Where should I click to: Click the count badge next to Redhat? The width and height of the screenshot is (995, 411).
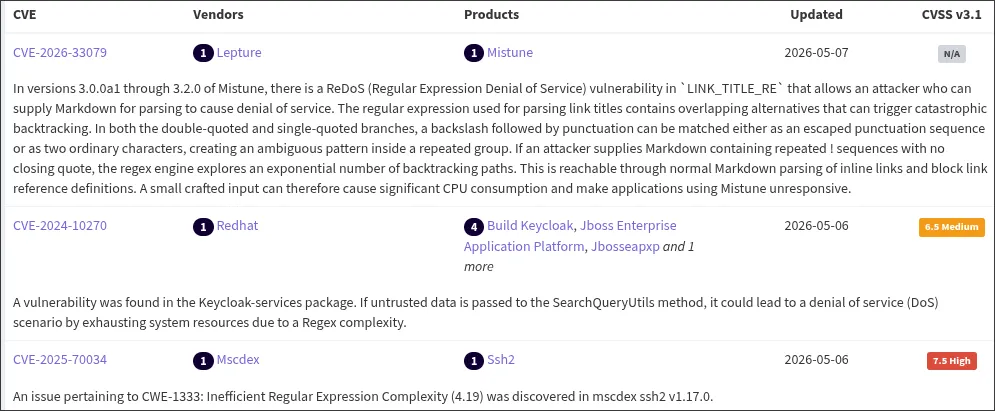click(x=203, y=226)
